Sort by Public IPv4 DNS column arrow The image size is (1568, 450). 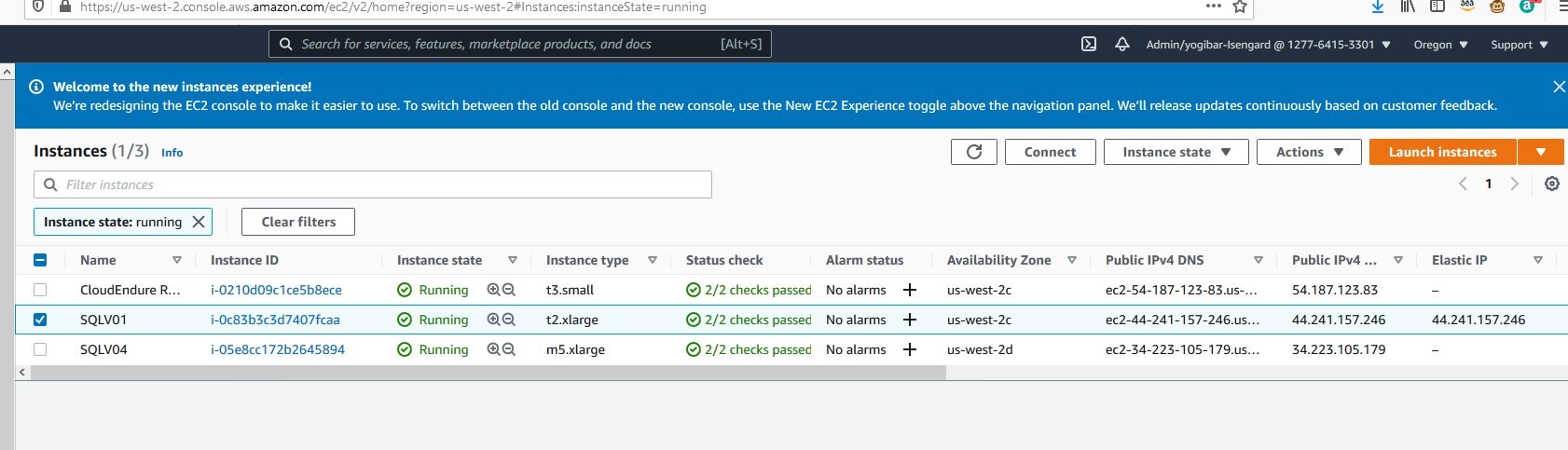(x=1259, y=260)
